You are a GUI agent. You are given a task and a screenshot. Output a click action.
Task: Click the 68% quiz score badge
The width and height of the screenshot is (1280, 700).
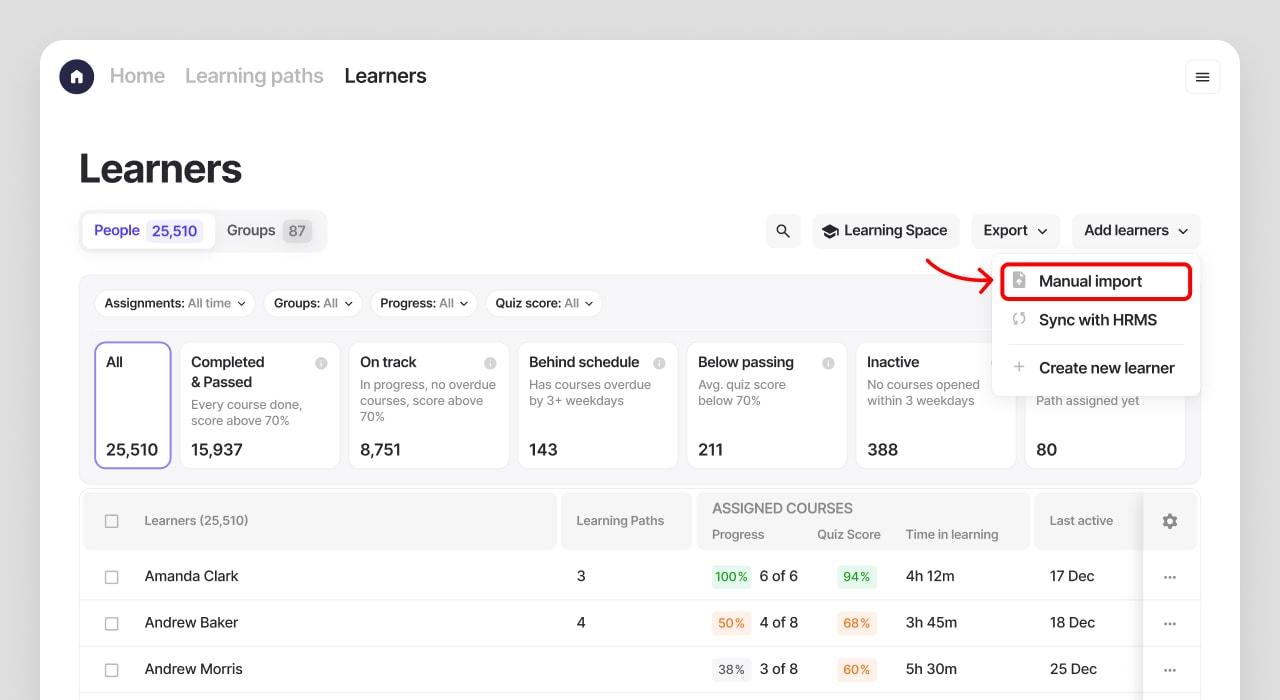tap(857, 623)
